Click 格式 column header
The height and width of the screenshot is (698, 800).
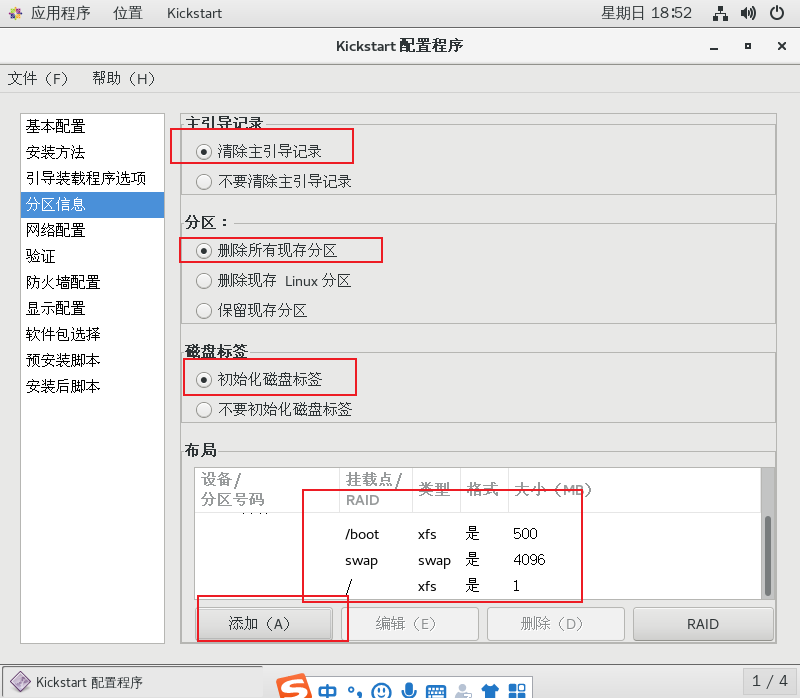click(484, 490)
